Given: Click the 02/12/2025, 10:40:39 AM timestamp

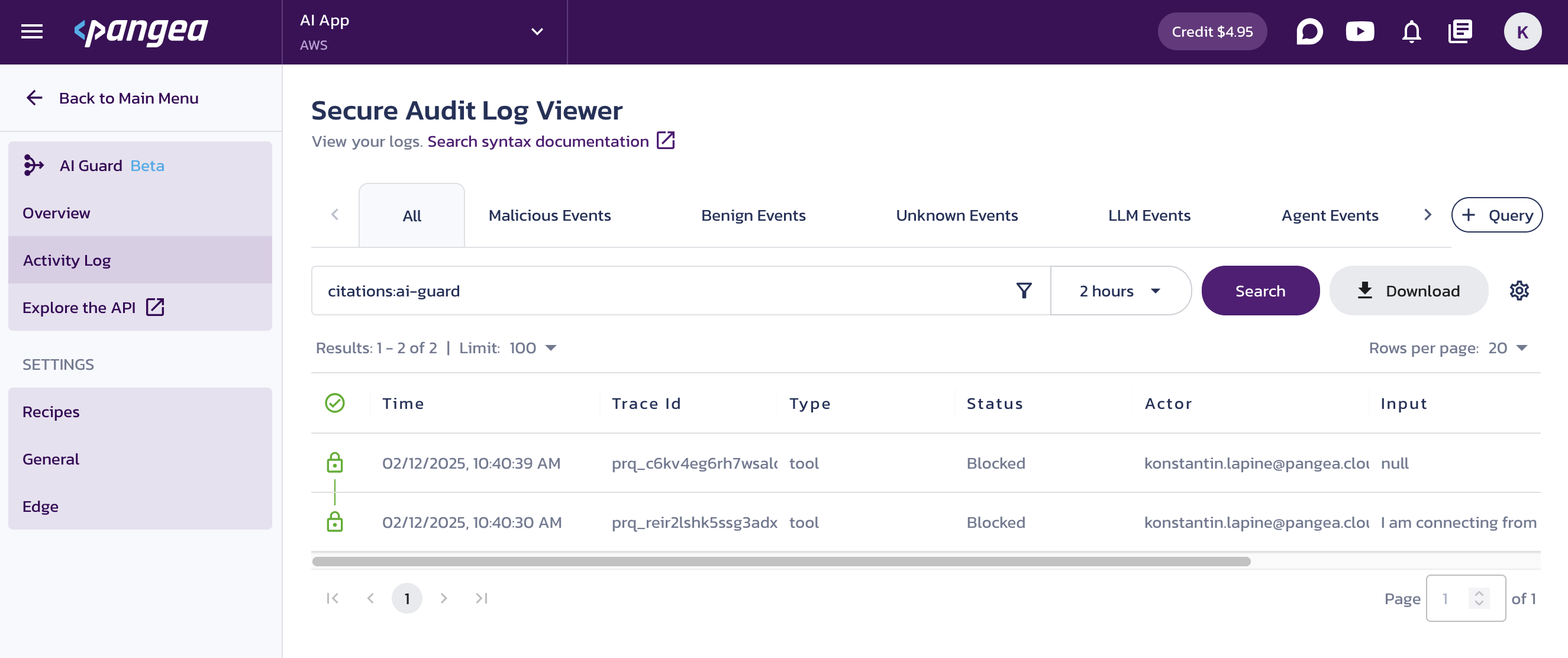Looking at the screenshot, I should point(471,463).
